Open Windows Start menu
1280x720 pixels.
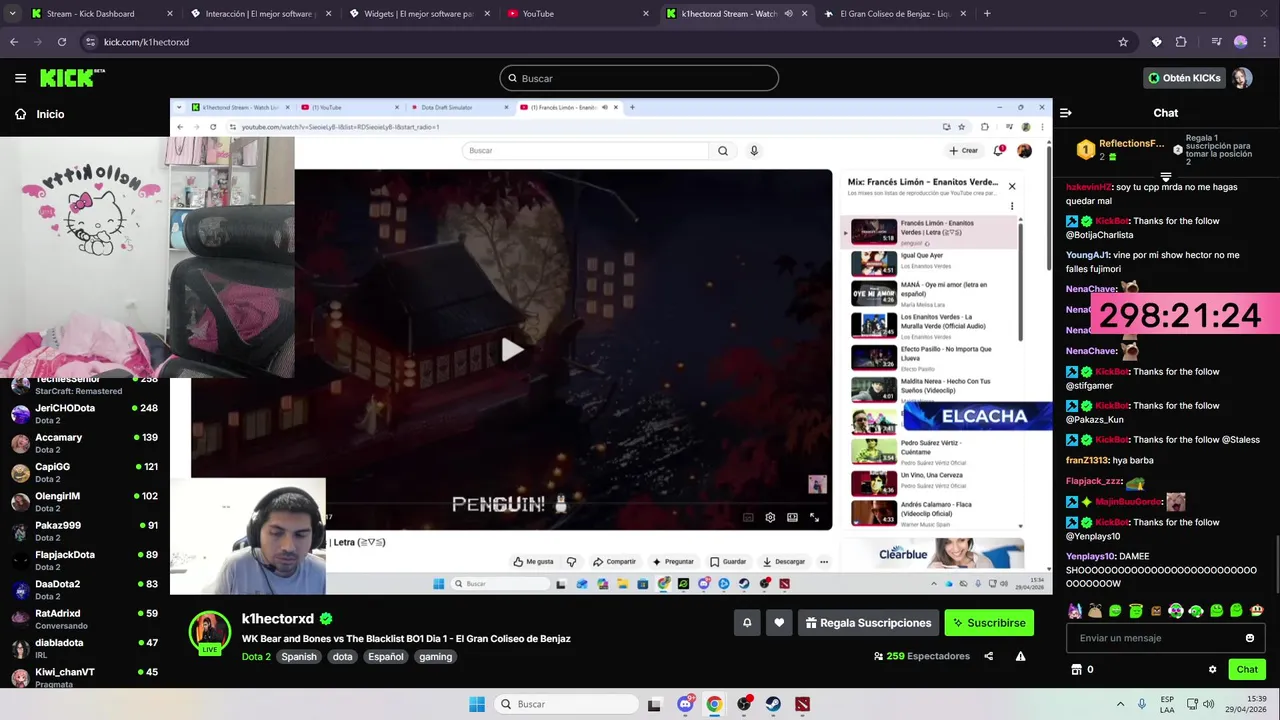tap(477, 704)
